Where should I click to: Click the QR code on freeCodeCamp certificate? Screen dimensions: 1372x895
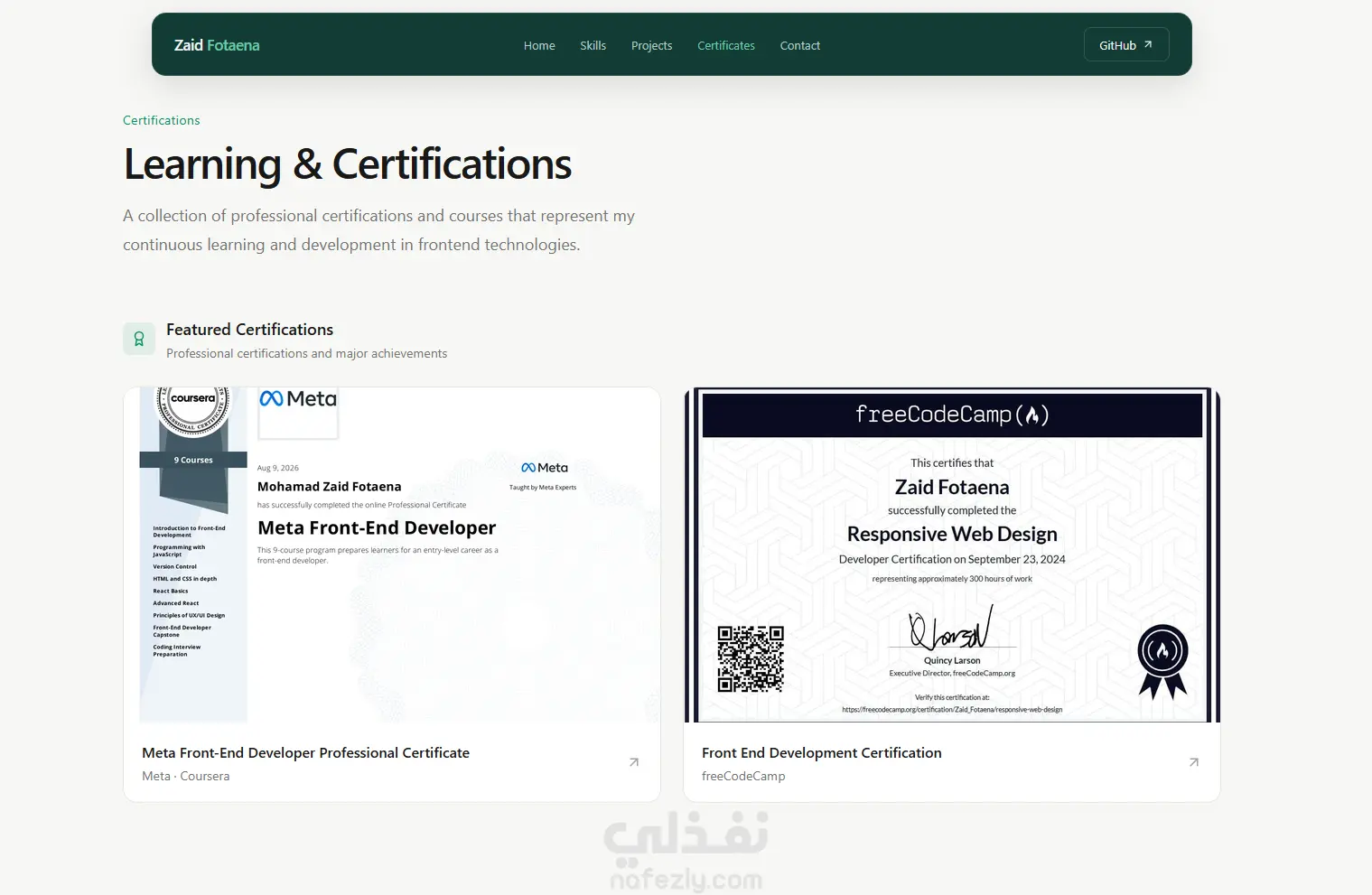pyautogui.click(x=751, y=658)
